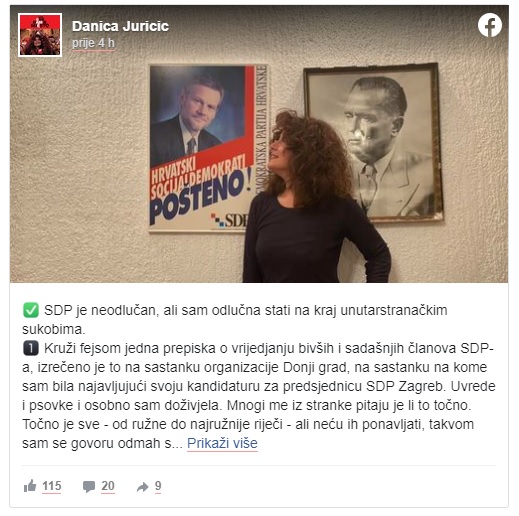Click the Facebook logo icon
The height and width of the screenshot is (516, 519).
coord(490,25)
